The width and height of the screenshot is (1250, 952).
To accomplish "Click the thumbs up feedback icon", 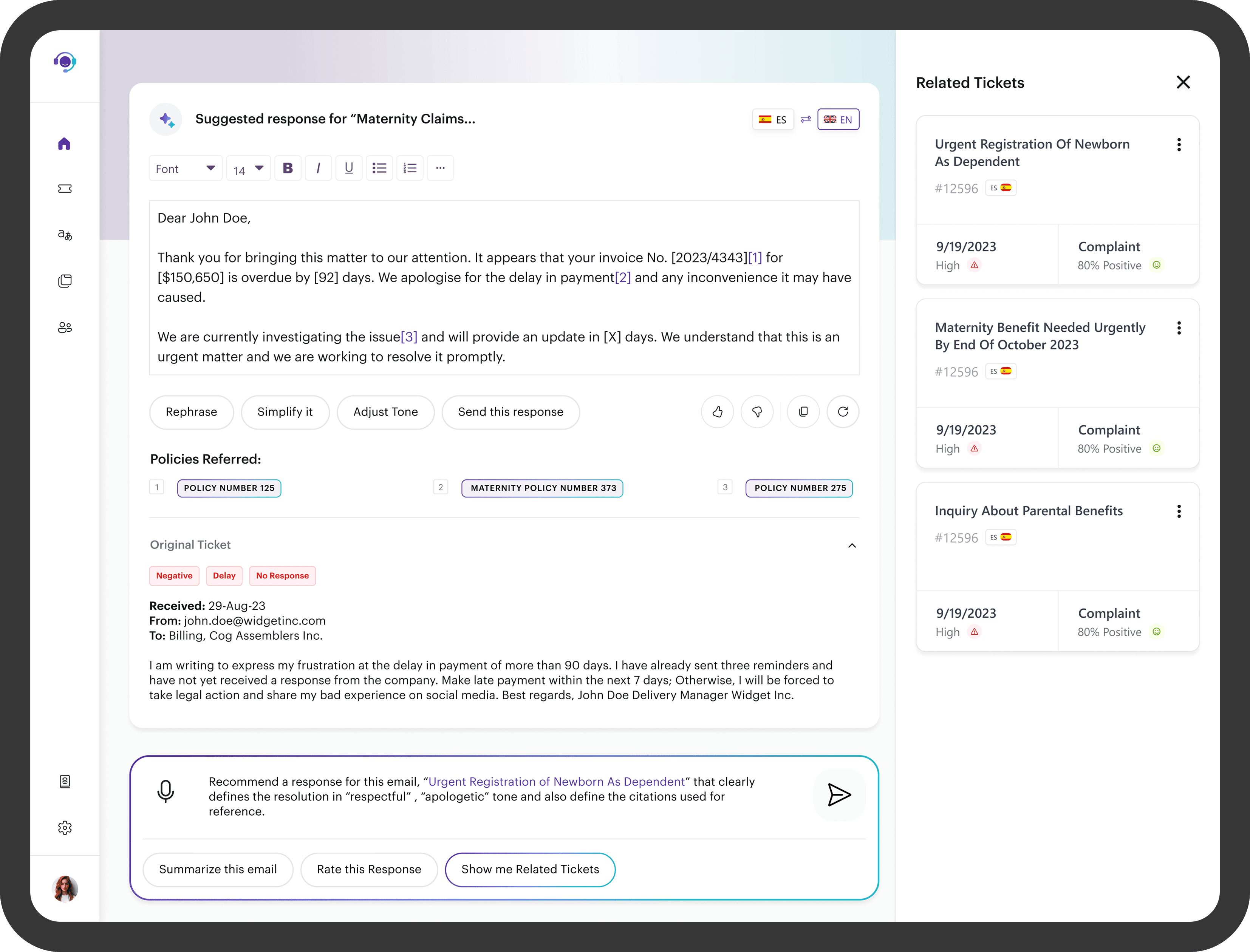I will click(x=717, y=412).
